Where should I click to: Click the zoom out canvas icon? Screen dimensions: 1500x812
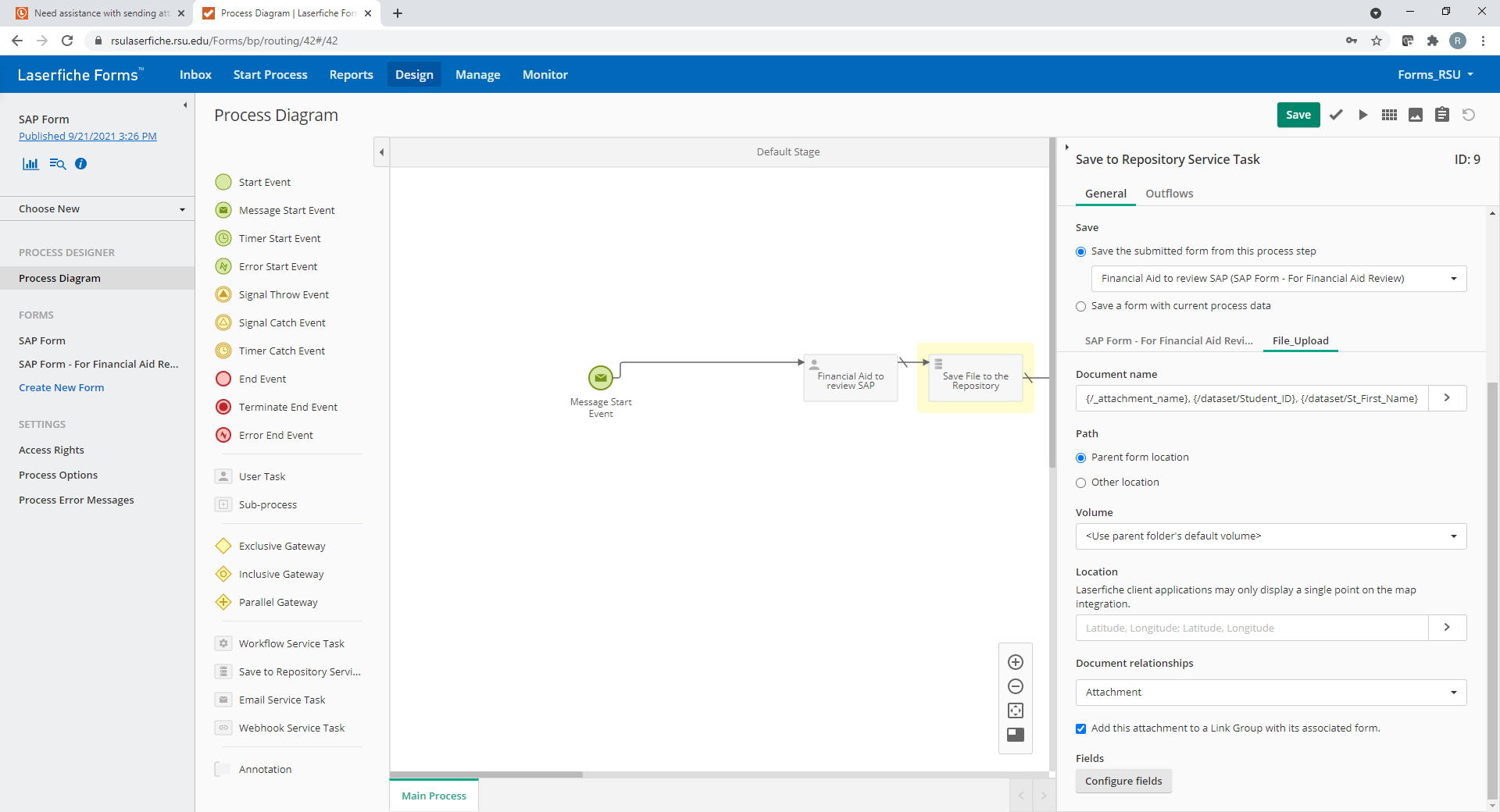(x=1016, y=686)
